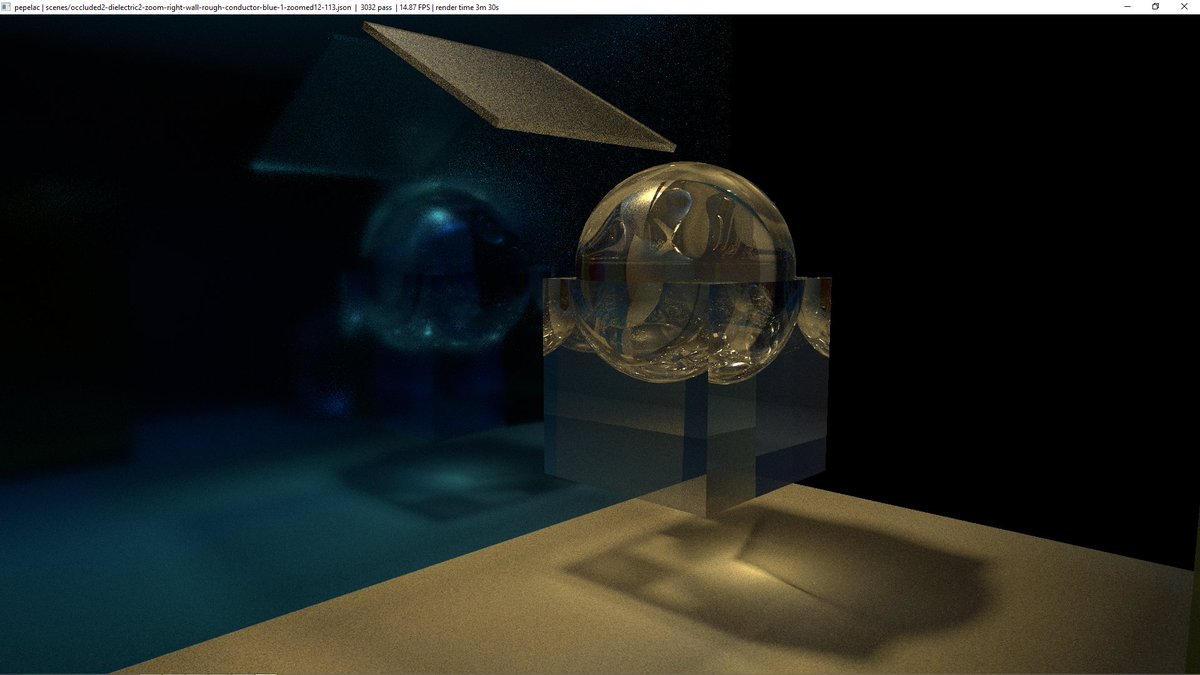The image size is (1200, 675).
Task: Close the pepelac renderer
Action: coord(1185,6)
